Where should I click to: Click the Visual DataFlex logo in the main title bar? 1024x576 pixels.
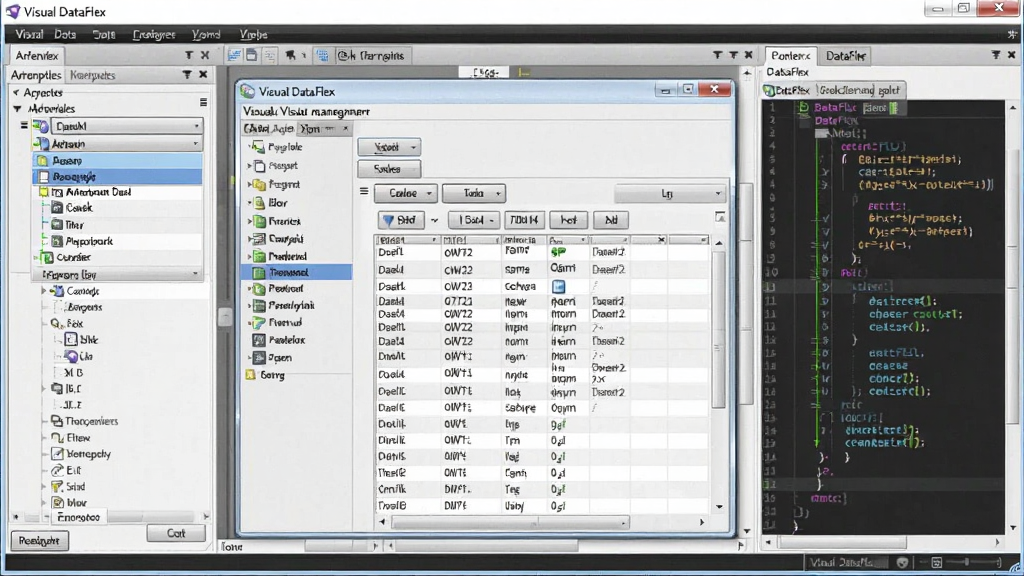pyautogui.click(x=12, y=11)
